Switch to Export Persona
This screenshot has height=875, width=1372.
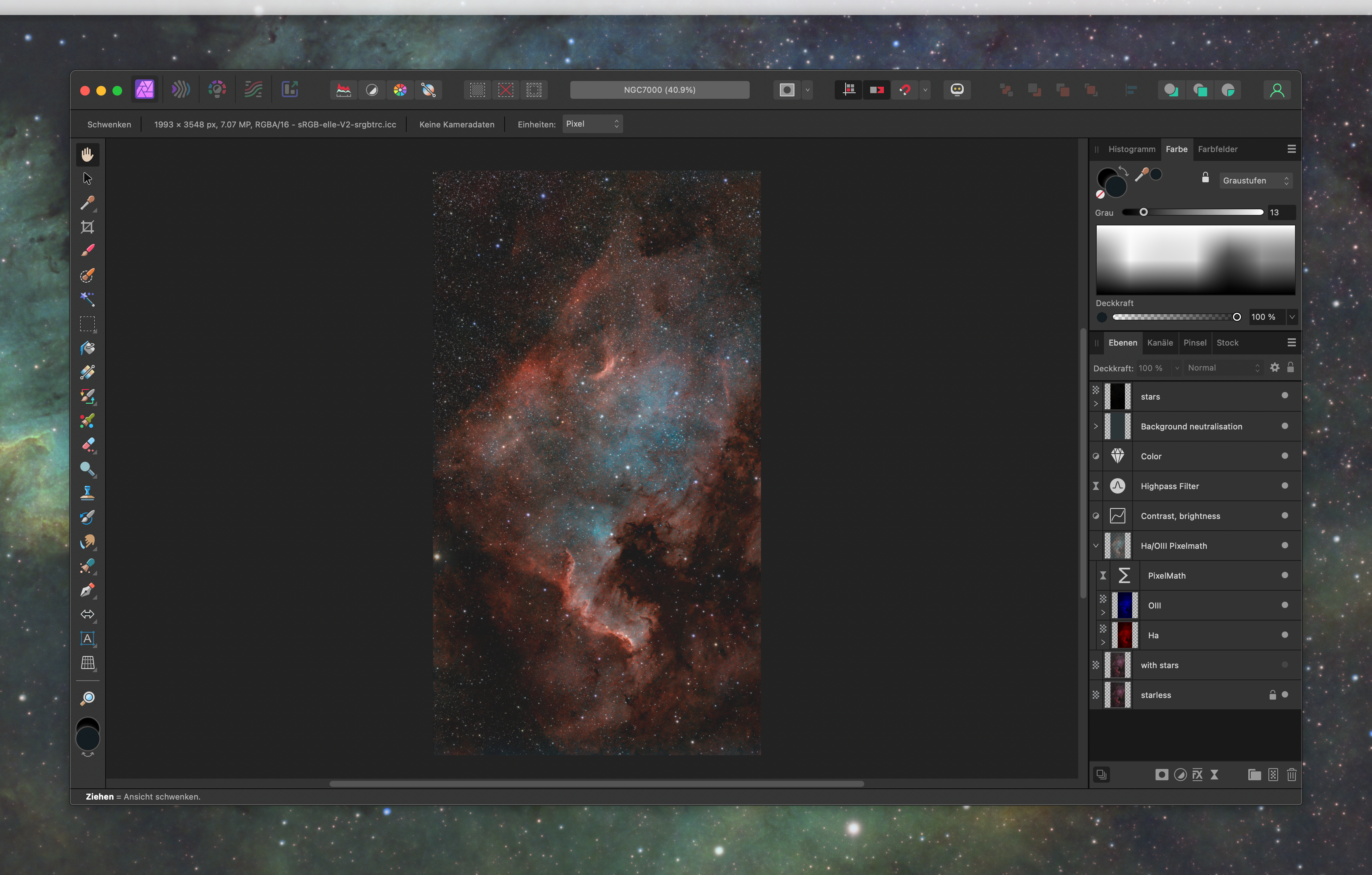point(290,90)
